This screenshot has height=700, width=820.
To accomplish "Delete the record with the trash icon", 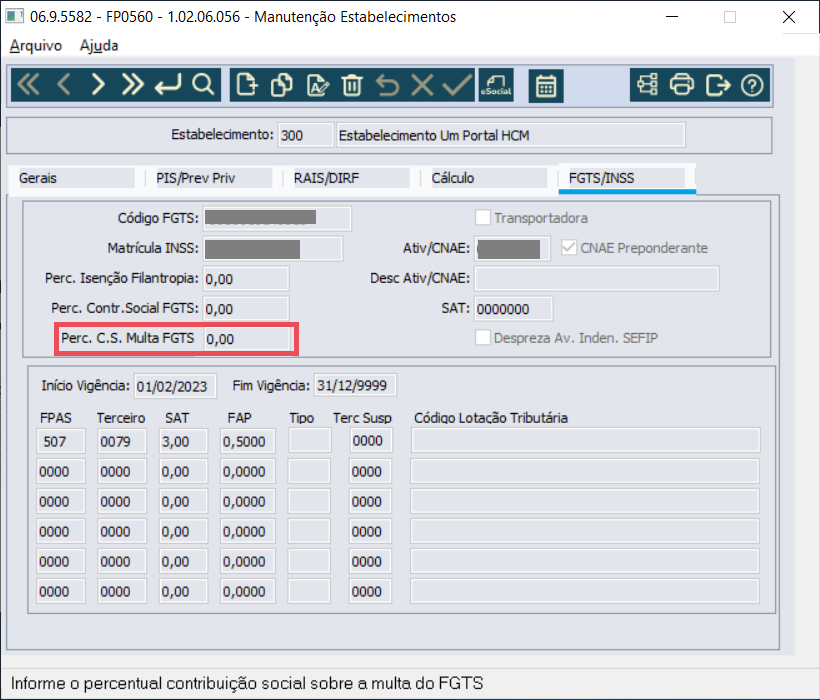I will [352, 84].
